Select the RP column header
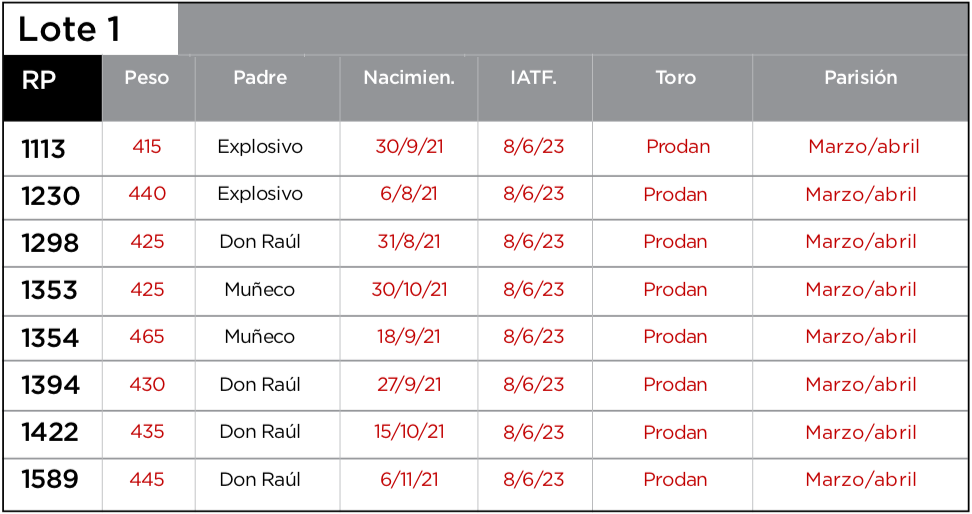This screenshot has width=972, height=514. click(39, 80)
